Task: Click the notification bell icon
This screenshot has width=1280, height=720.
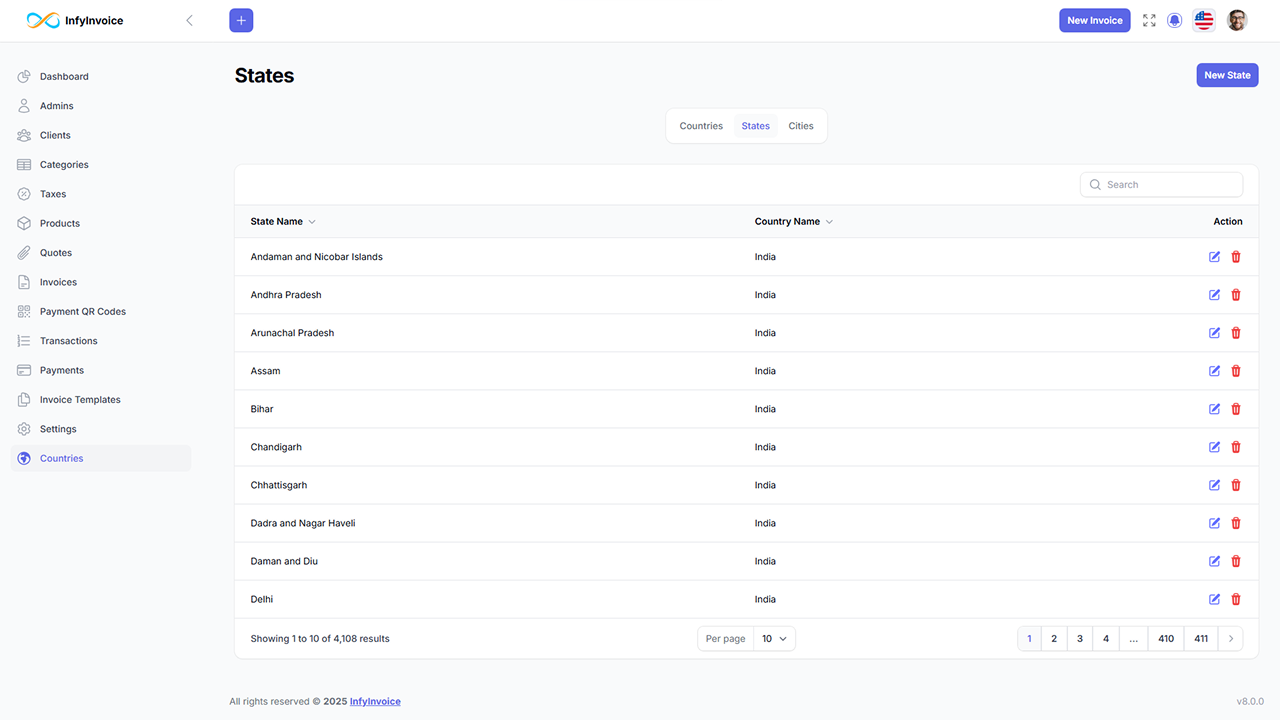Action: 1174,20
